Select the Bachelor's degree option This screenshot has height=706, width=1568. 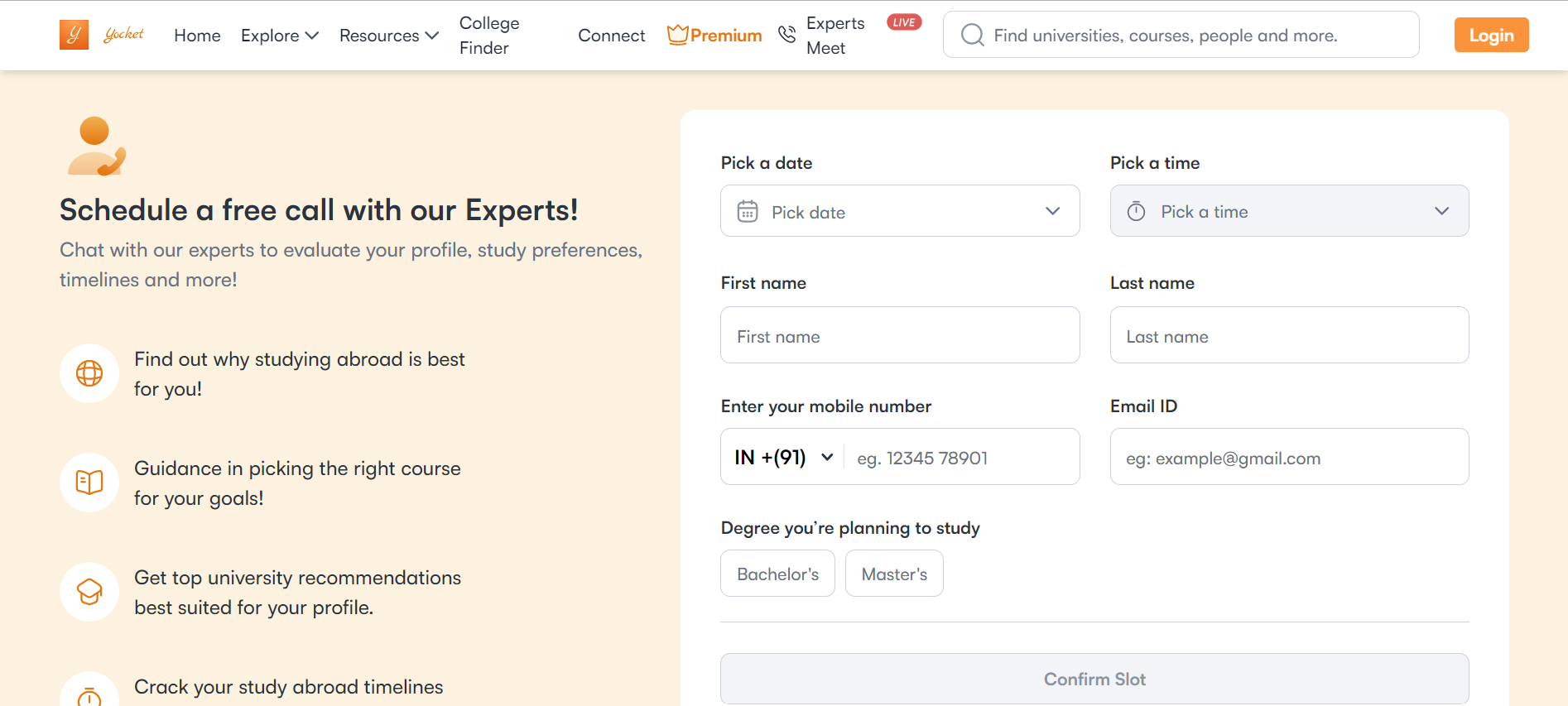[x=777, y=574]
